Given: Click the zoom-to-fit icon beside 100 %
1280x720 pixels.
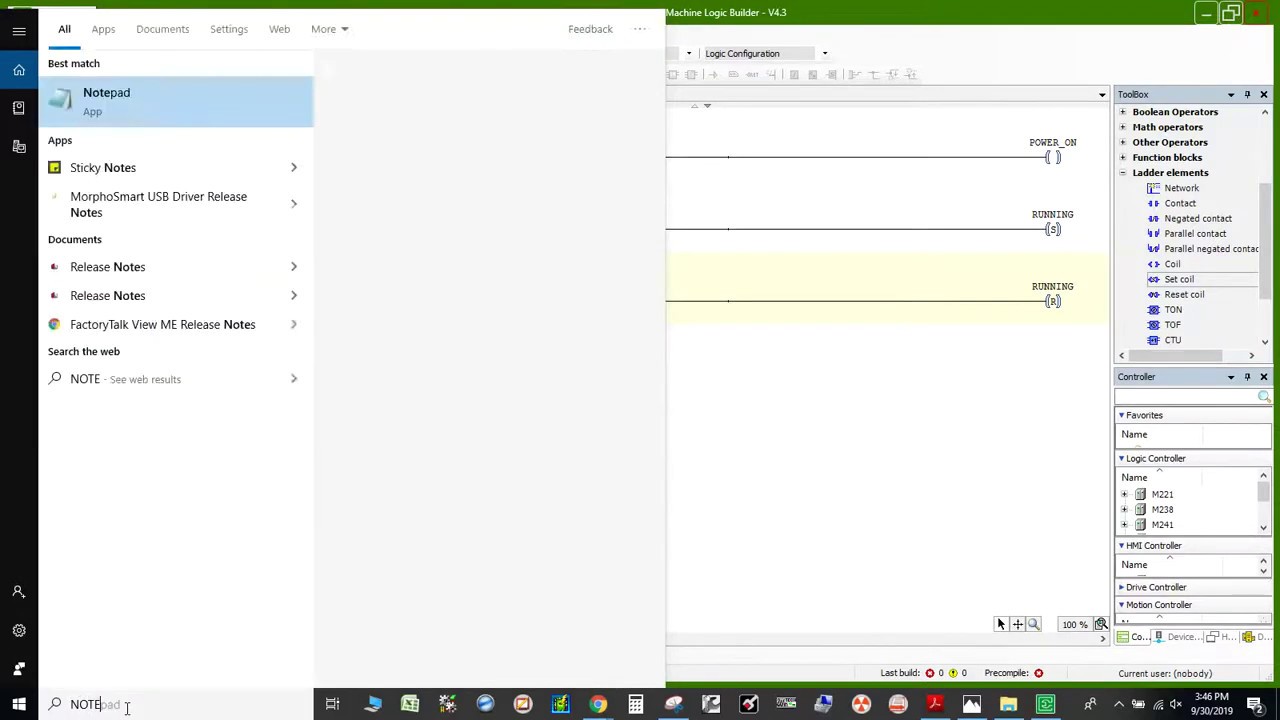Looking at the screenshot, I should 1100,624.
